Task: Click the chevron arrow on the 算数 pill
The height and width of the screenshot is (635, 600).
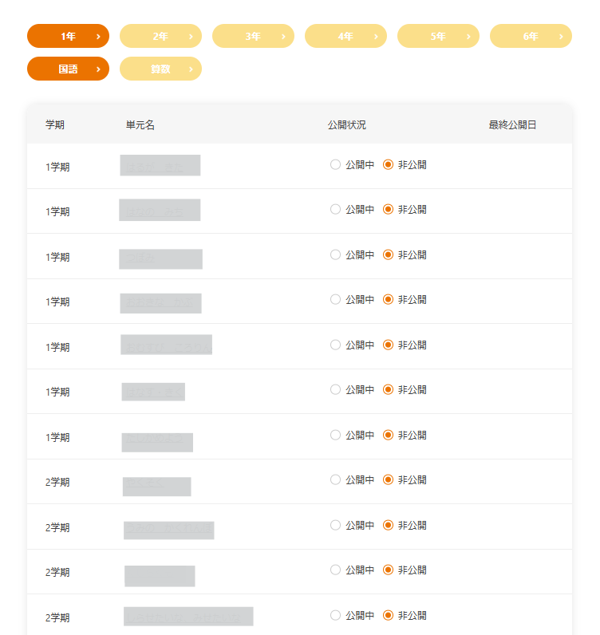Action: coord(191,69)
